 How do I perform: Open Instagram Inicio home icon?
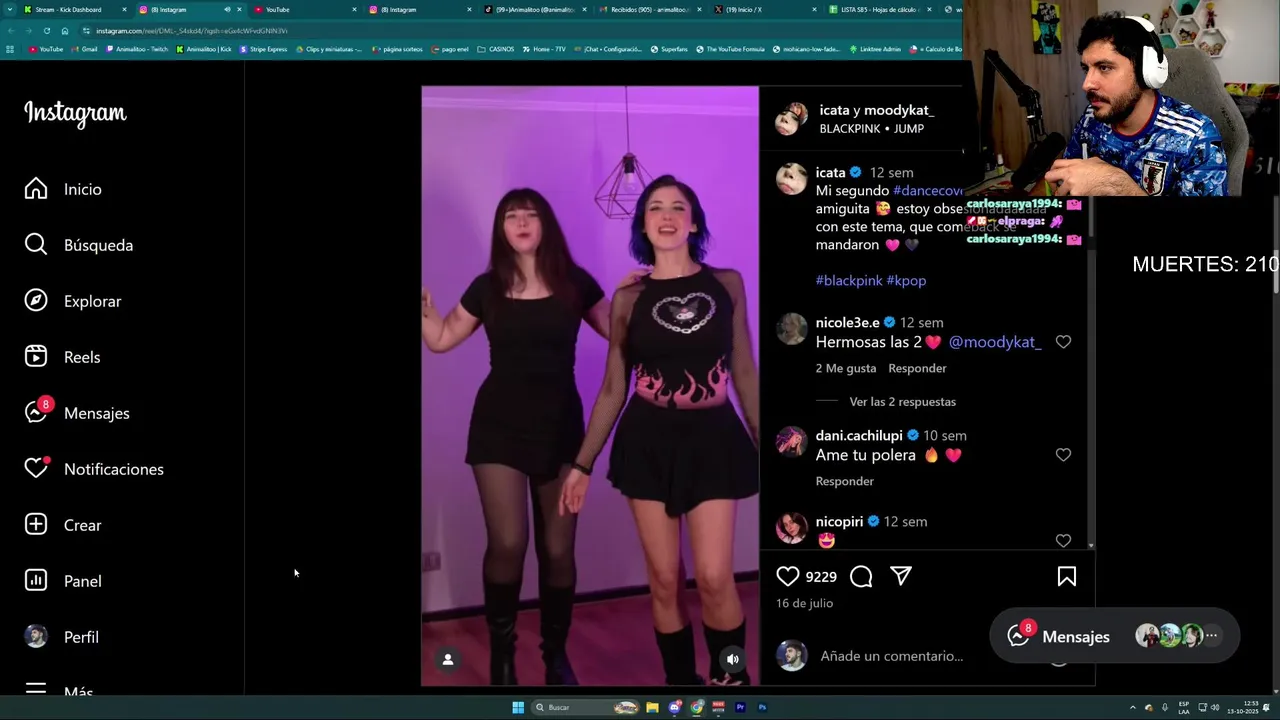(x=36, y=189)
